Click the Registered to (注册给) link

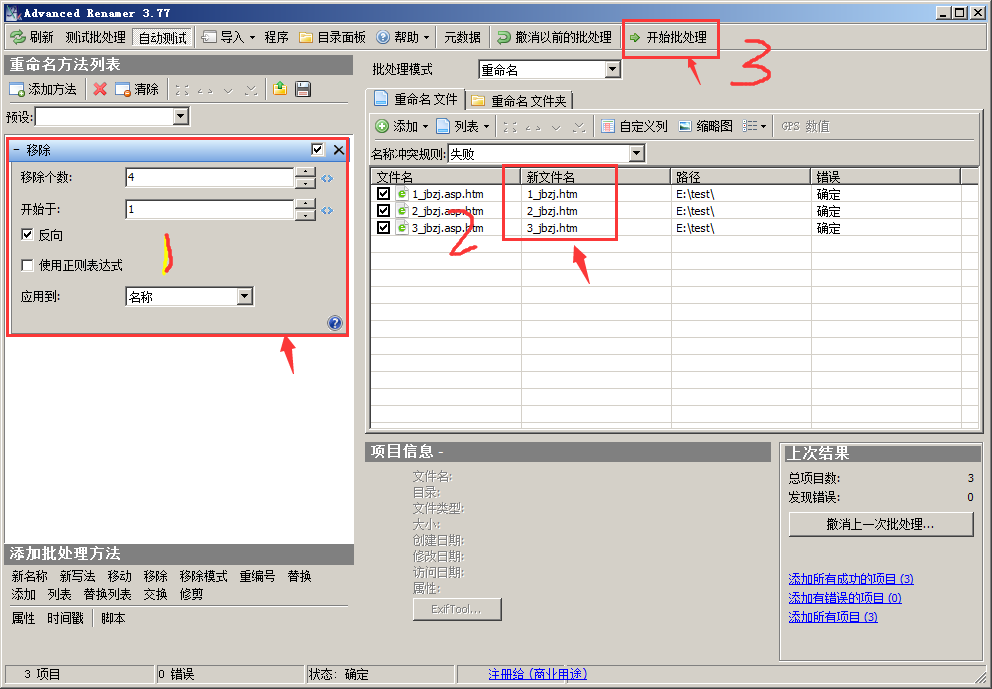click(538, 674)
